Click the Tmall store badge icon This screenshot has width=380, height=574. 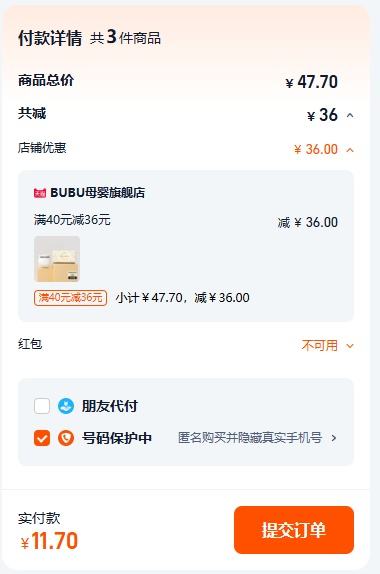point(40,193)
